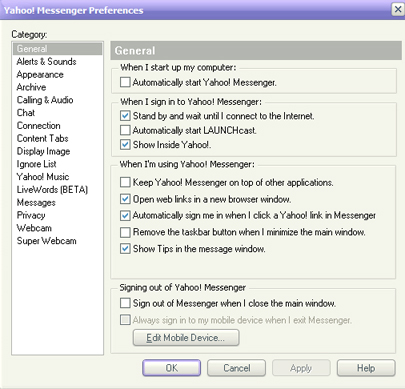This screenshot has height=389, width=405.
Task: Open Help for preferences
Action: (366, 368)
